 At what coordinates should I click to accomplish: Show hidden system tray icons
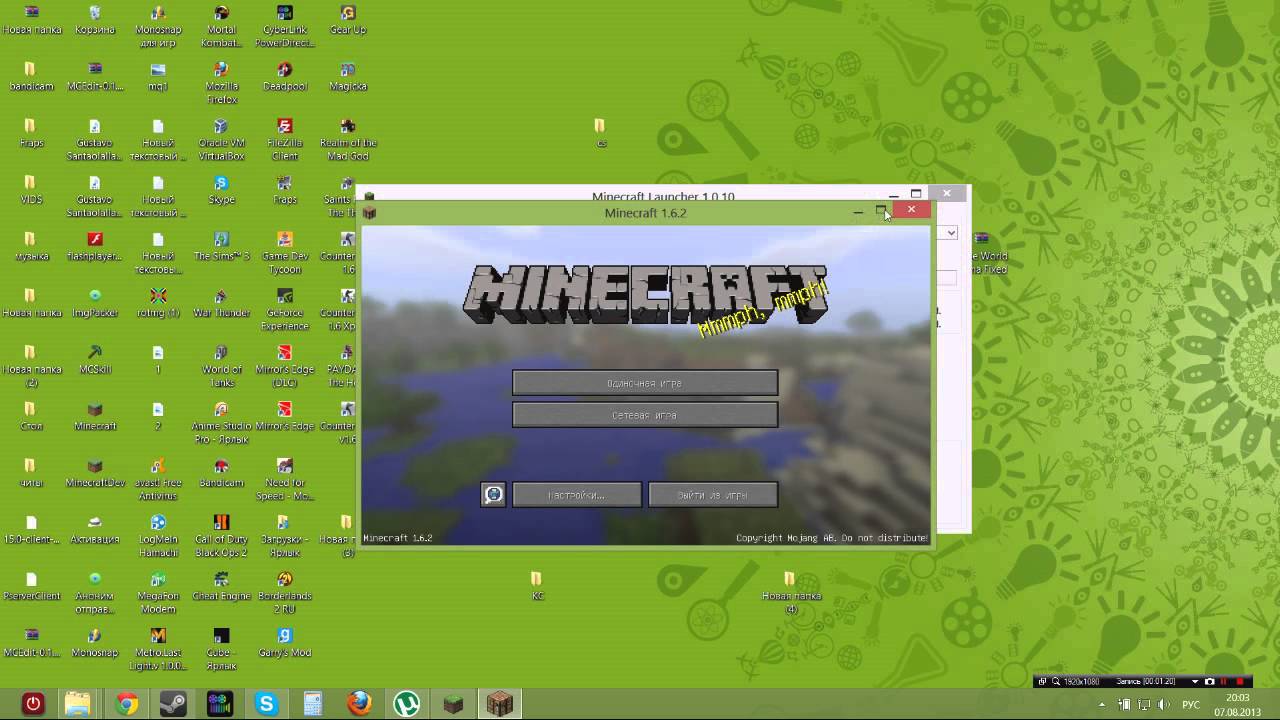[x=1103, y=705]
